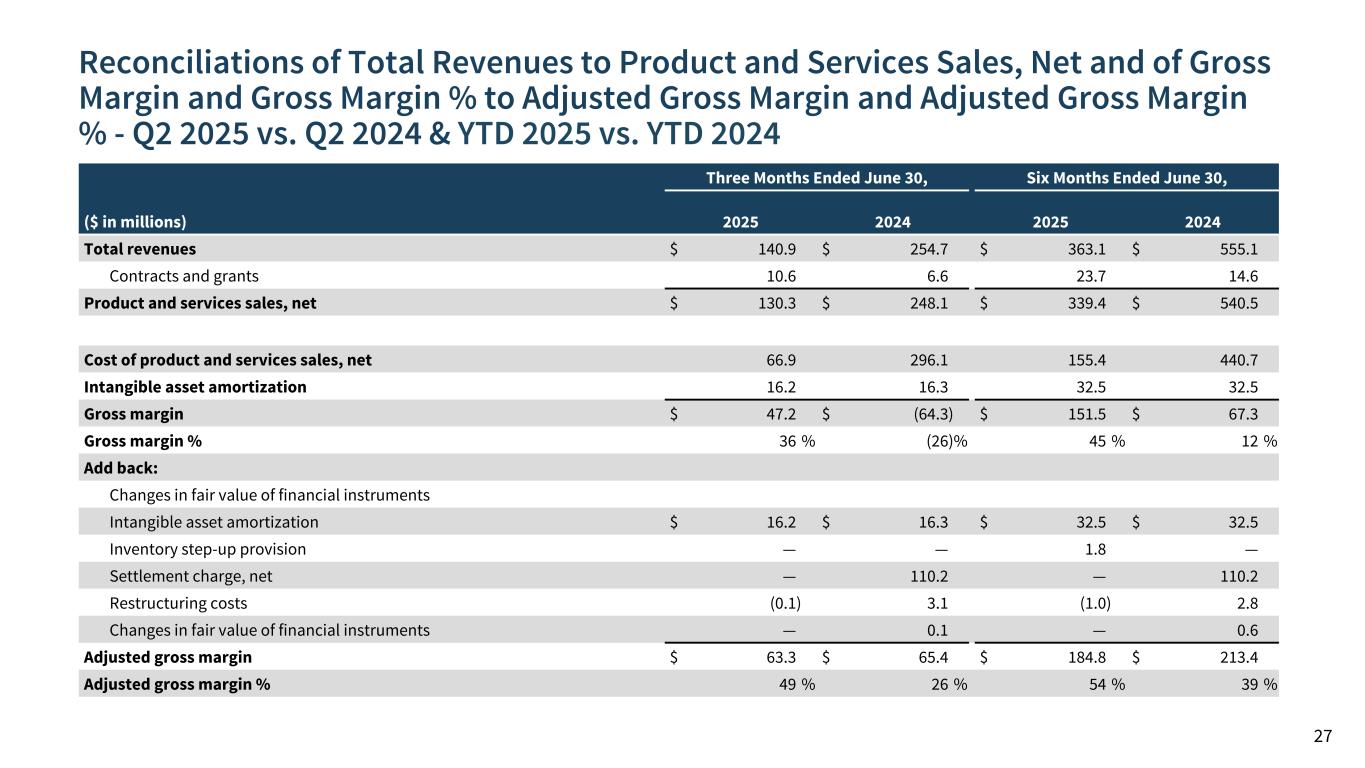Click the slide title heading text
Screen dimensions: 1365x768
(675, 97)
